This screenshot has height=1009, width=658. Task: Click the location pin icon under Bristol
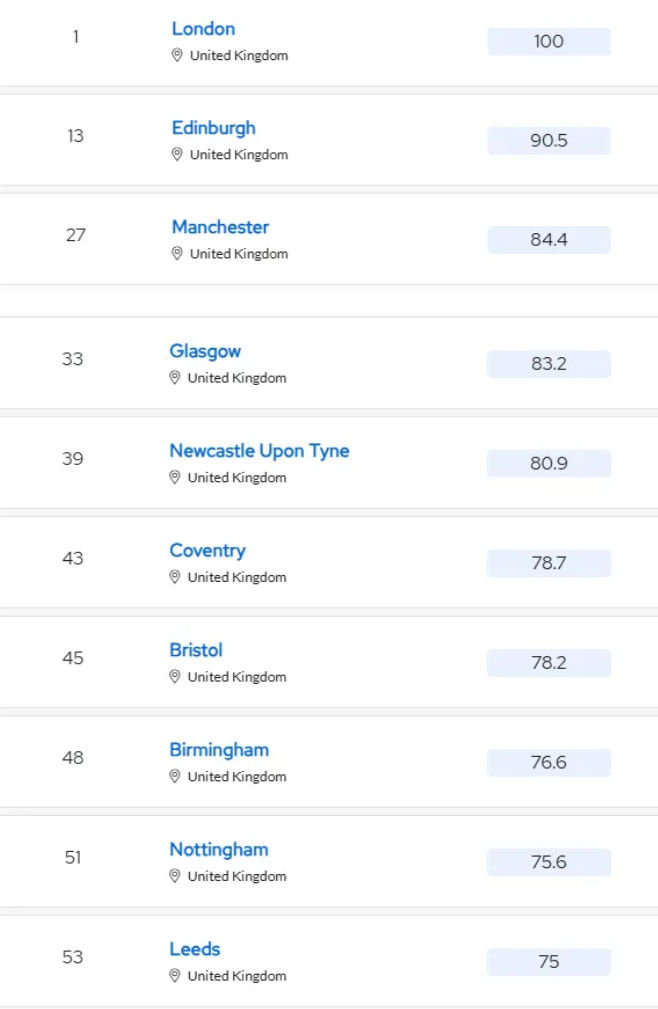(174, 677)
